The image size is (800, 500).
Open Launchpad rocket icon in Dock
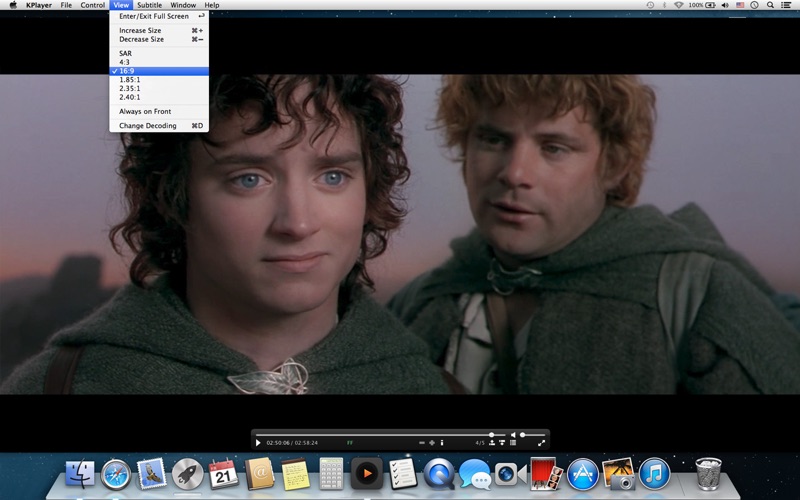pos(187,474)
